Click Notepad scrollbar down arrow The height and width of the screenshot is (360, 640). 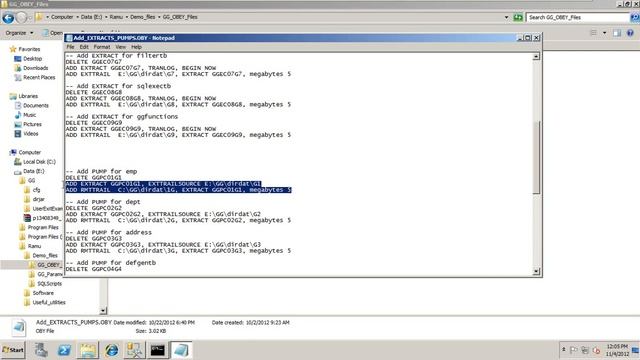click(536, 271)
